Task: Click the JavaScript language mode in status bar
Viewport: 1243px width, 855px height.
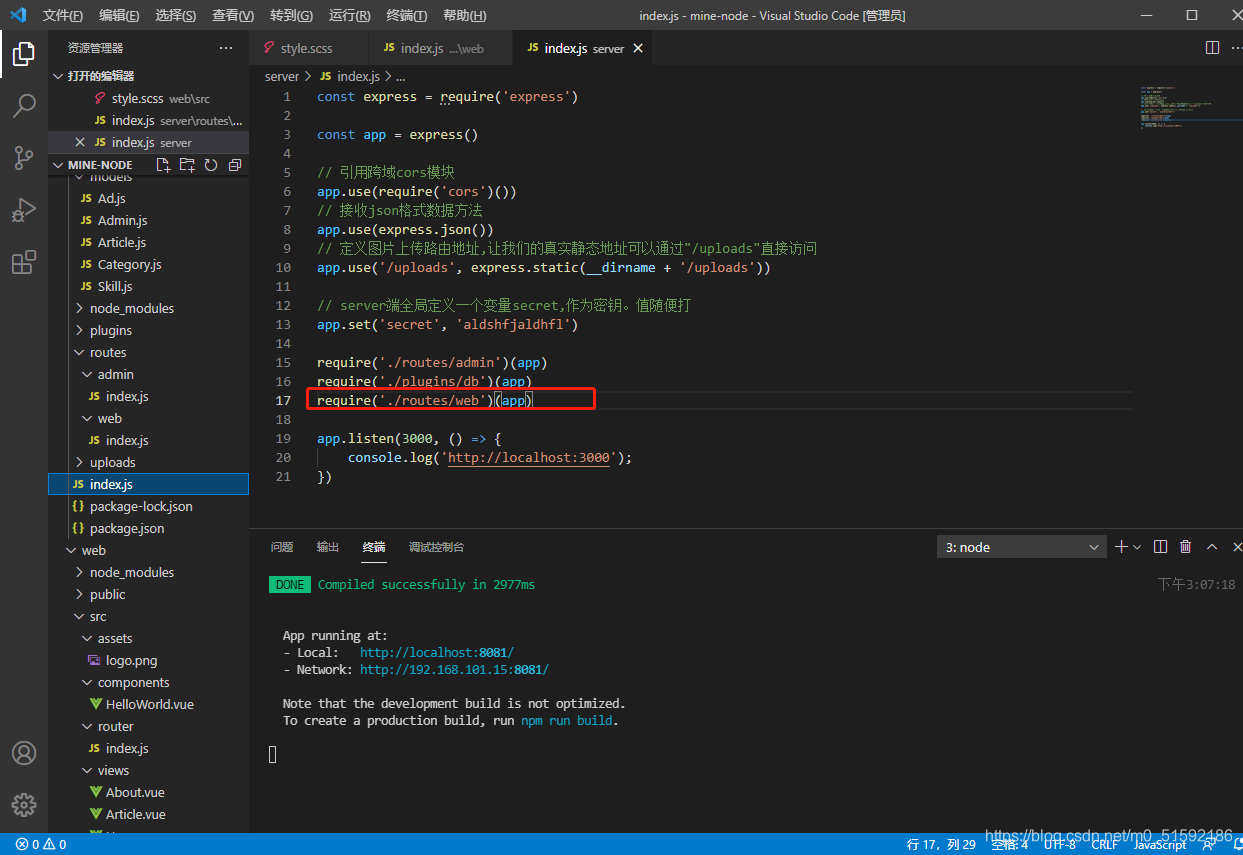Action: [x=1160, y=845]
